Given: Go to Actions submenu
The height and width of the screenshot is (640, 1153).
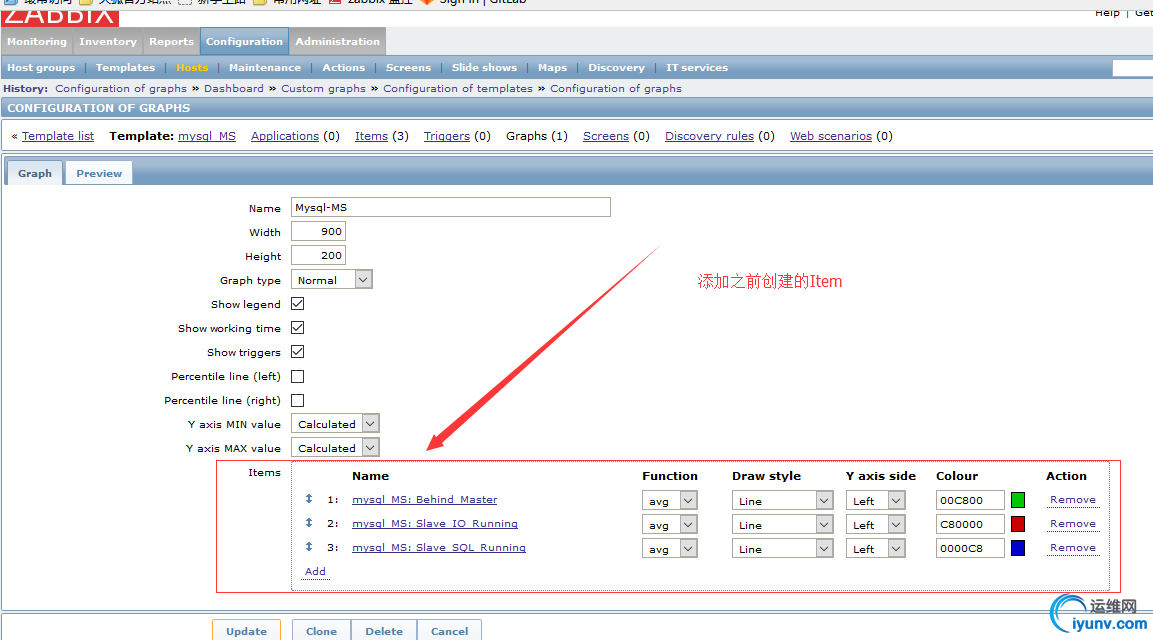Looking at the screenshot, I should (343, 67).
